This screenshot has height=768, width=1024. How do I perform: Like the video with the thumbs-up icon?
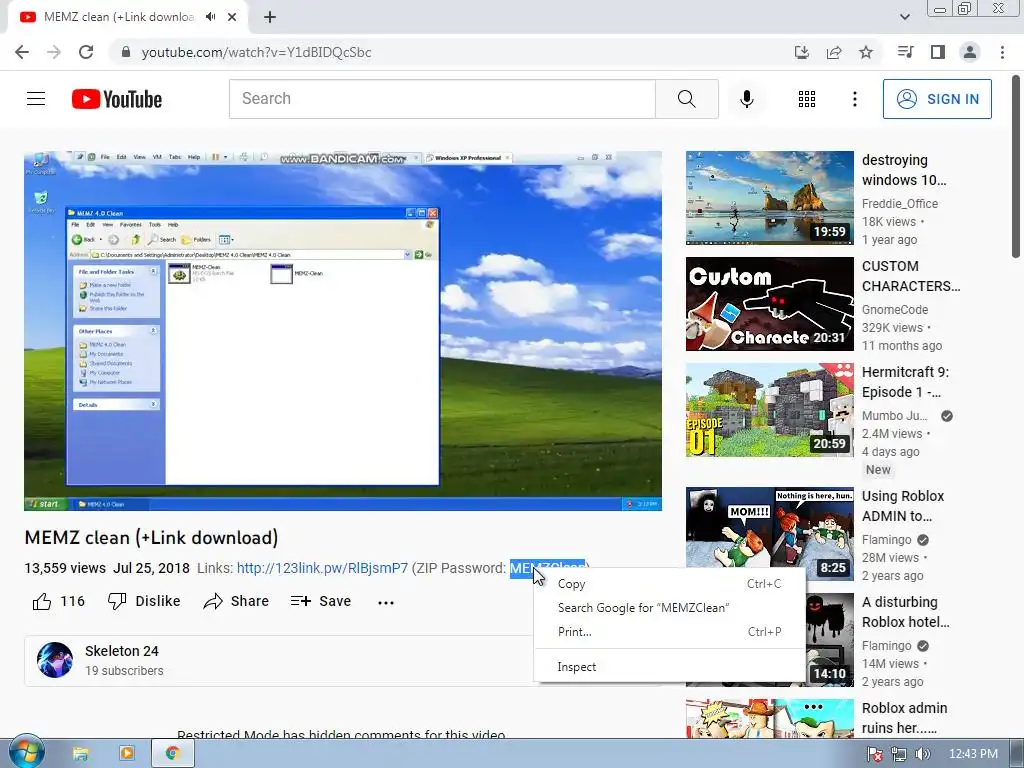click(42, 601)
